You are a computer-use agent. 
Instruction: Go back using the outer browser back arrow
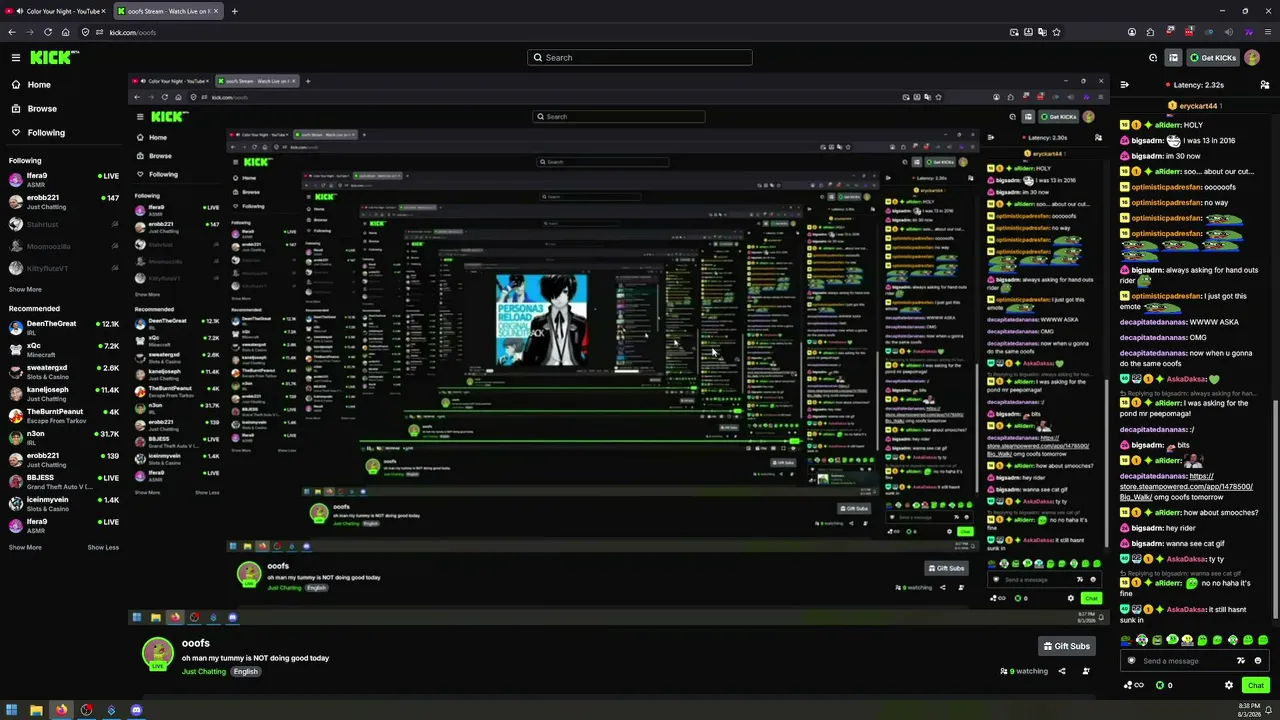[x=12, y=32]
